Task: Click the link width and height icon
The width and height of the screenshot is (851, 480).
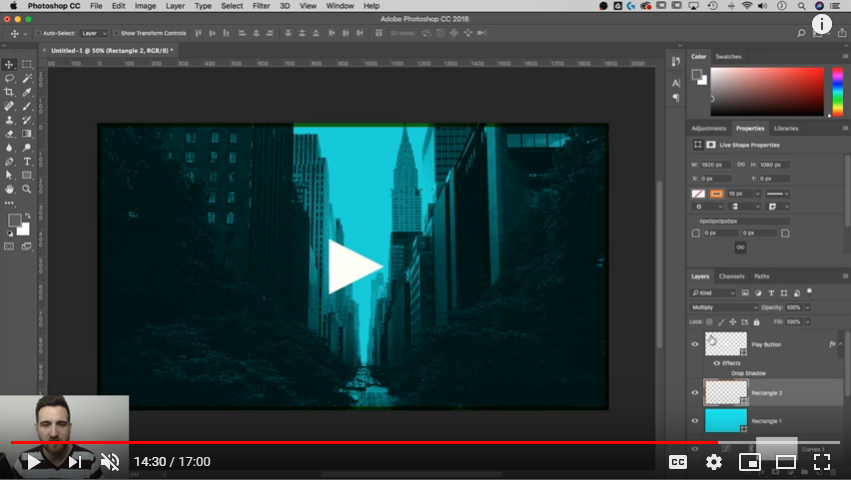Action: 741,165
